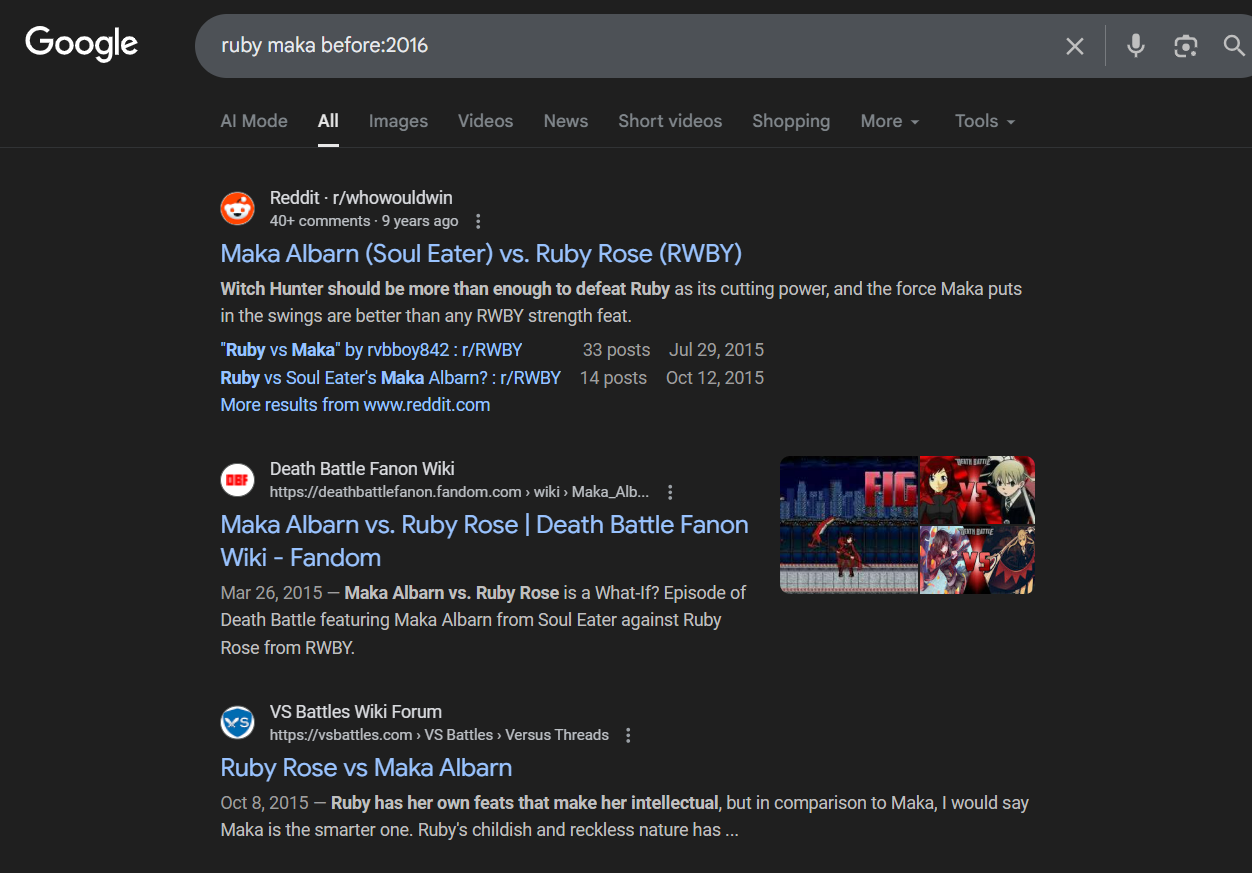
Task: Click the deathbattlefanon.fandom.com URL breadcrumb
Action: tap(459, 492)
